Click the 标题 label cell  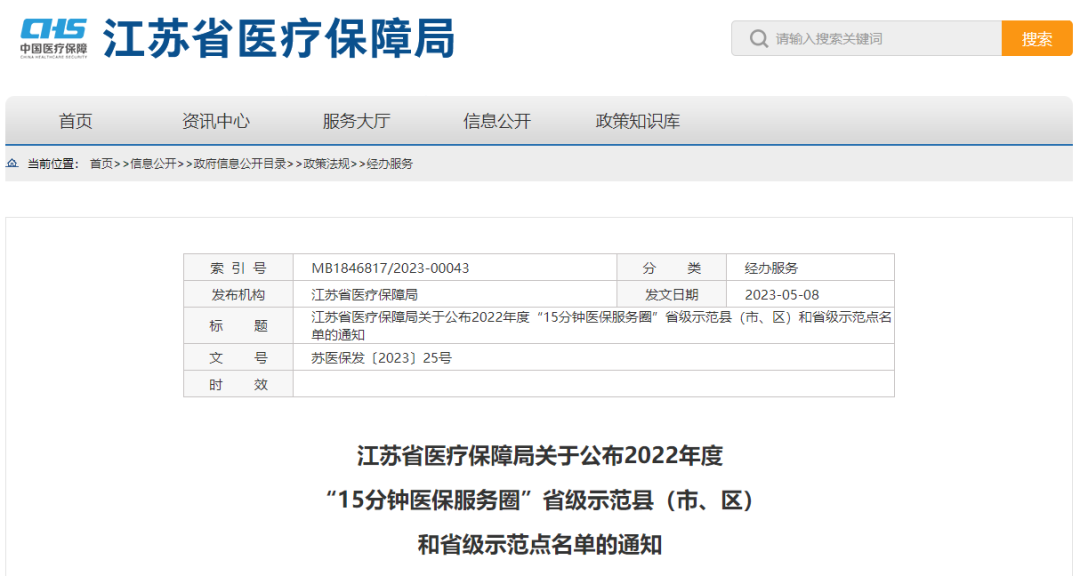point(238,325)
